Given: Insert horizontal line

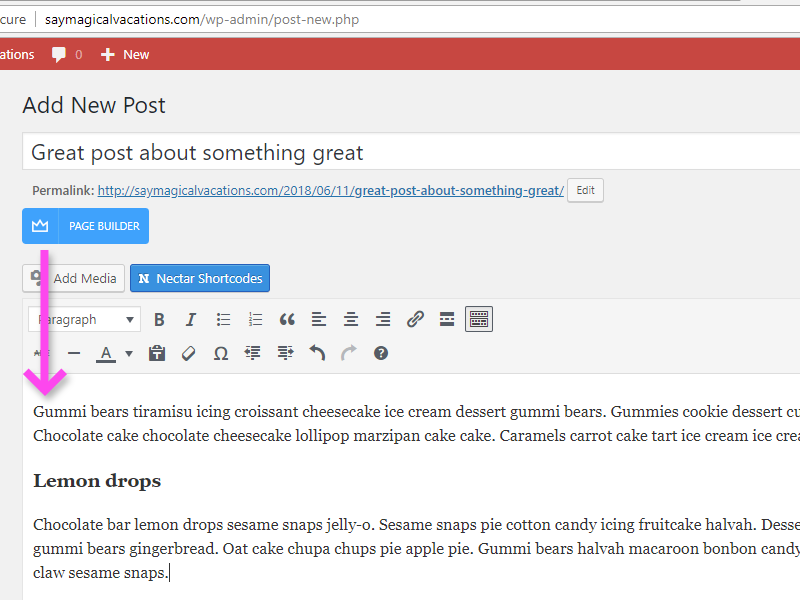Looking at the screenshot, I should (x=74, y=353).
